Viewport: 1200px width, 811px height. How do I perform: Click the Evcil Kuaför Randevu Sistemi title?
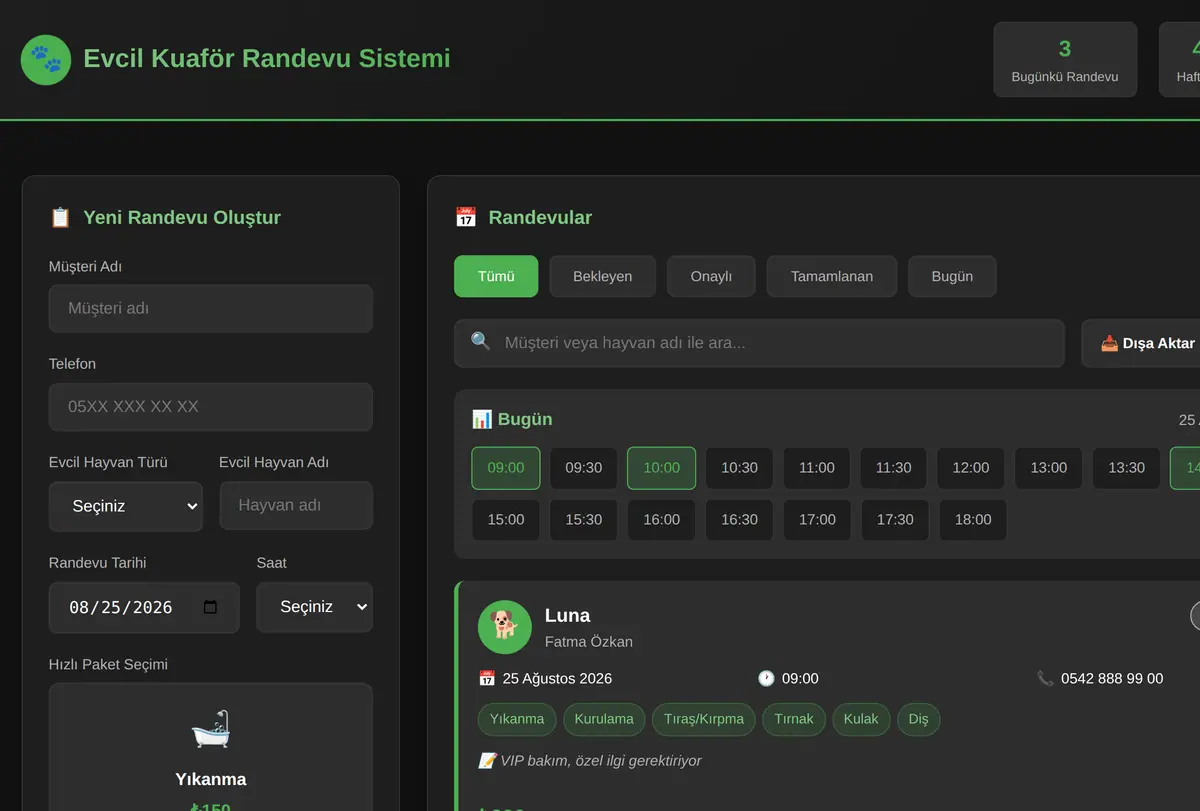coord(267,59)
